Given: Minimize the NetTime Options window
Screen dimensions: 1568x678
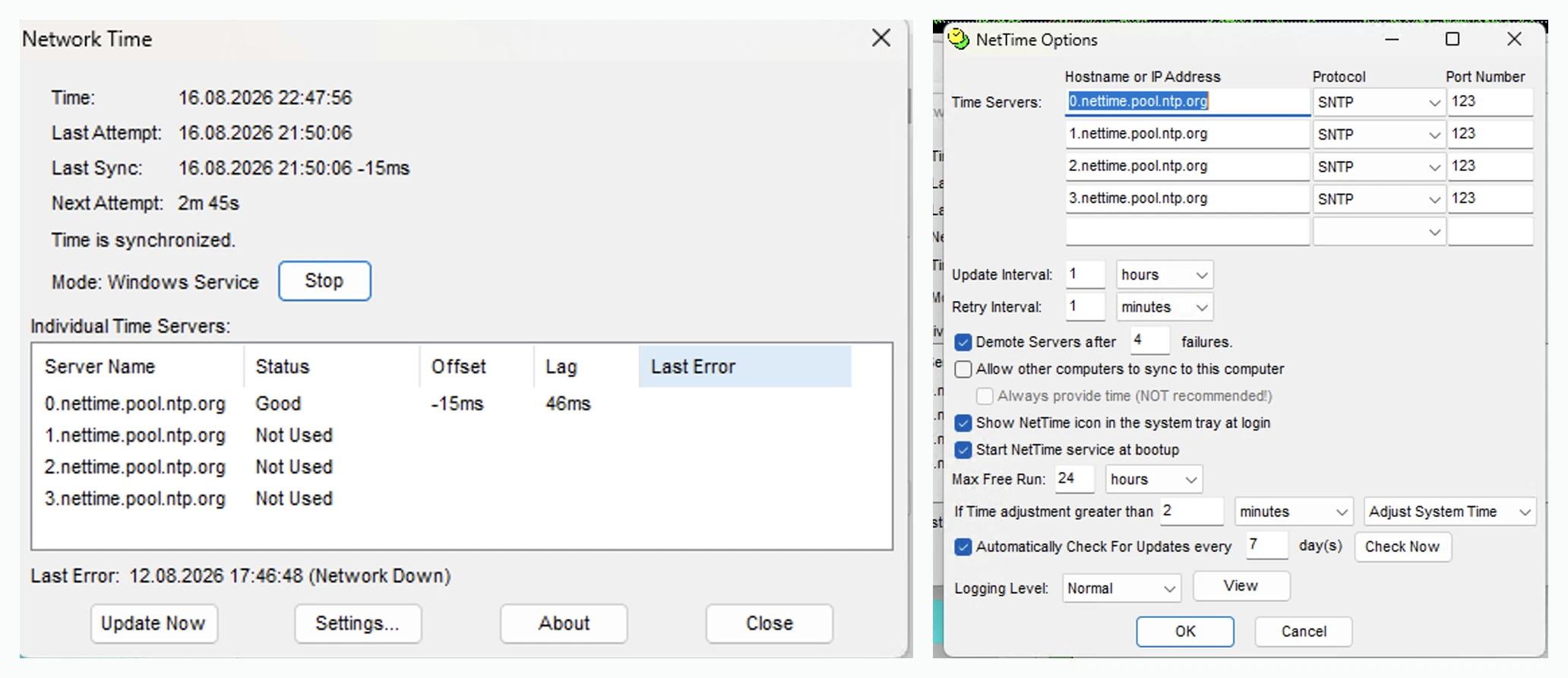Looking at the screenshot, I should tap(1392, 40).
